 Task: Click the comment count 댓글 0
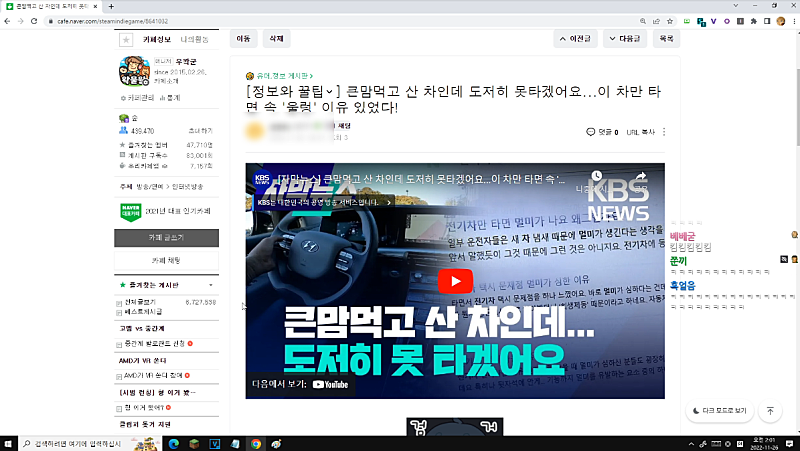[602, 132]
